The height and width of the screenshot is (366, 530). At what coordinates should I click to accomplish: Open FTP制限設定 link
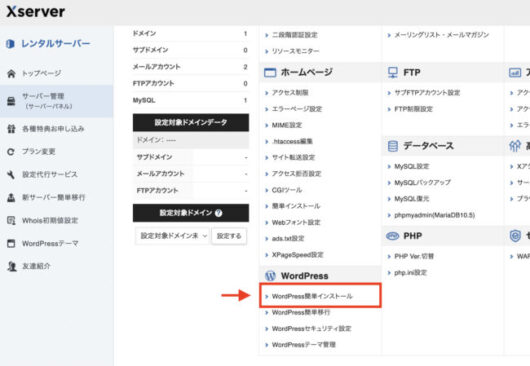[413, 109]
